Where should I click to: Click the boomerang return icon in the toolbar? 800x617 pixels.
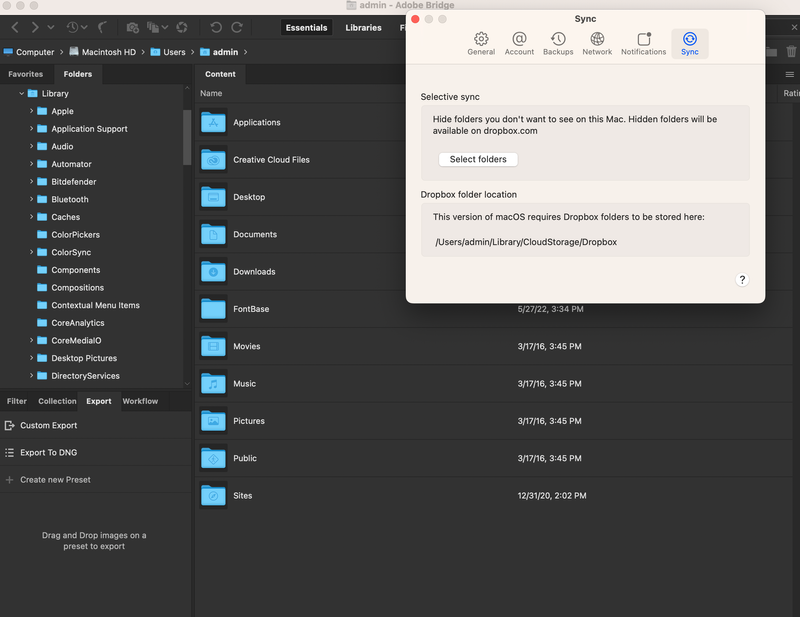[x=101, y=28]
